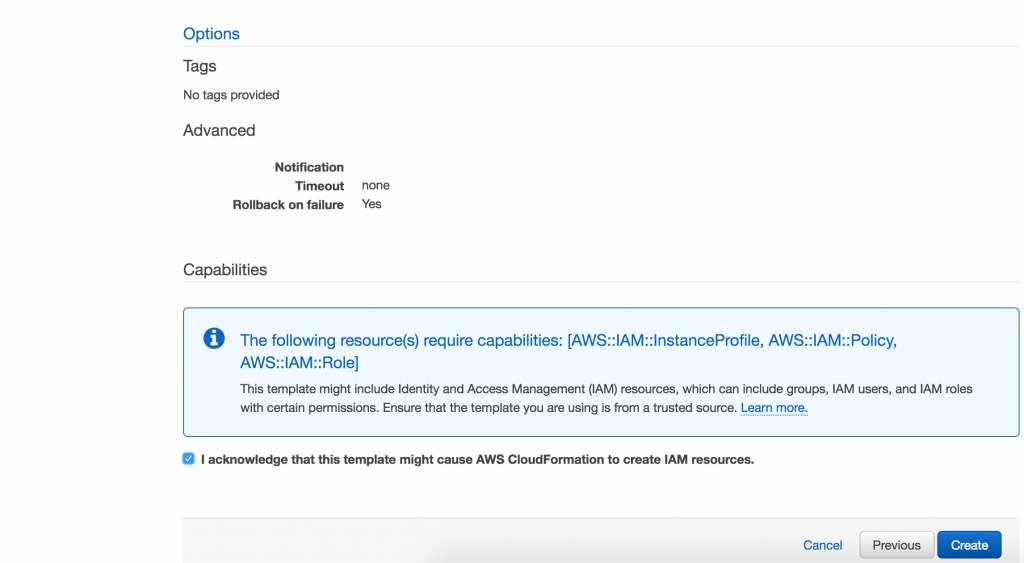Click the 'I acknowledge that this template' label text
The width and height of the screenshot is (1024, 563).
[x=477, y=459]
